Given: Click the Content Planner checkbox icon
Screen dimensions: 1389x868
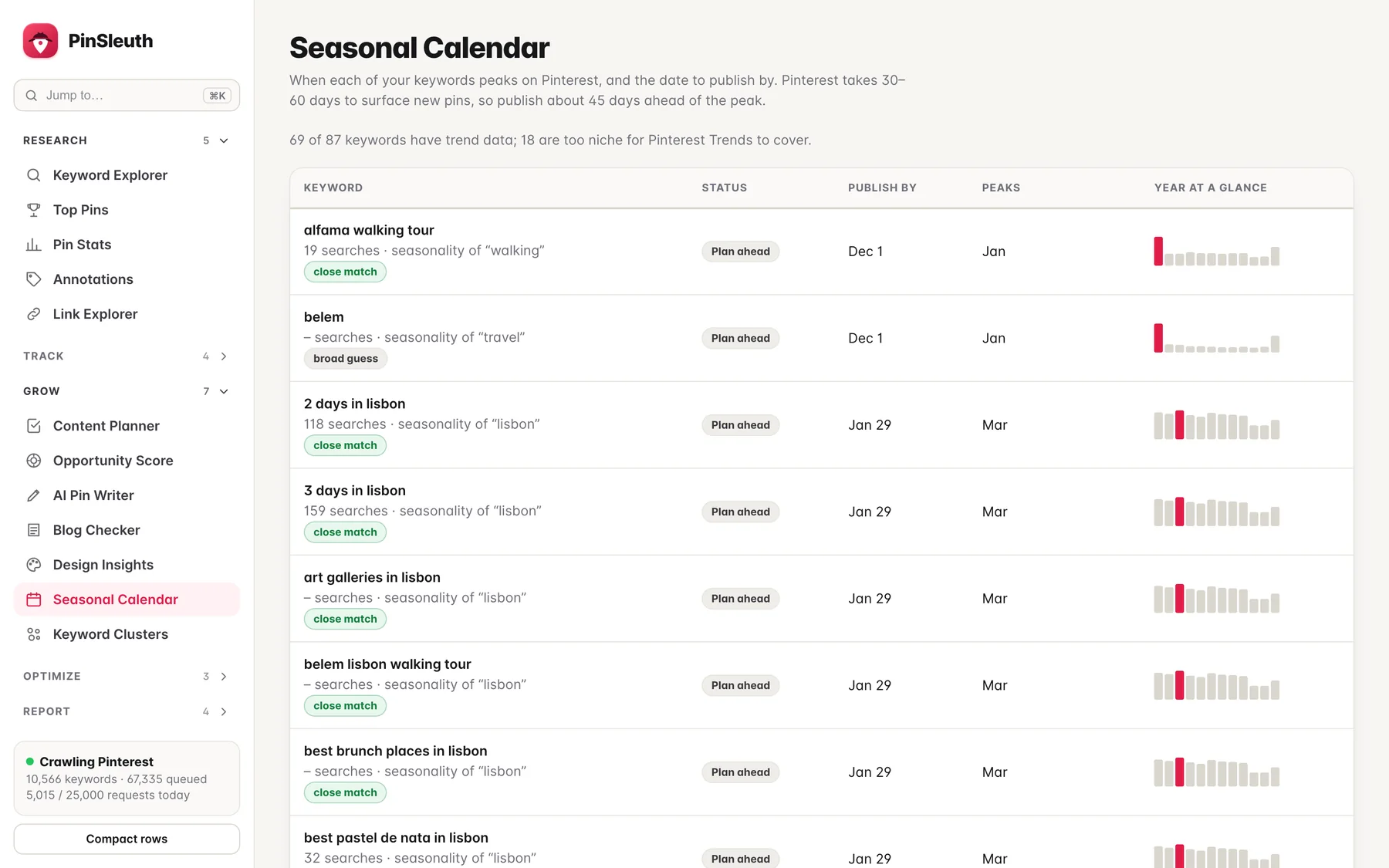Looking at the screenshot, I should point(33,426).
